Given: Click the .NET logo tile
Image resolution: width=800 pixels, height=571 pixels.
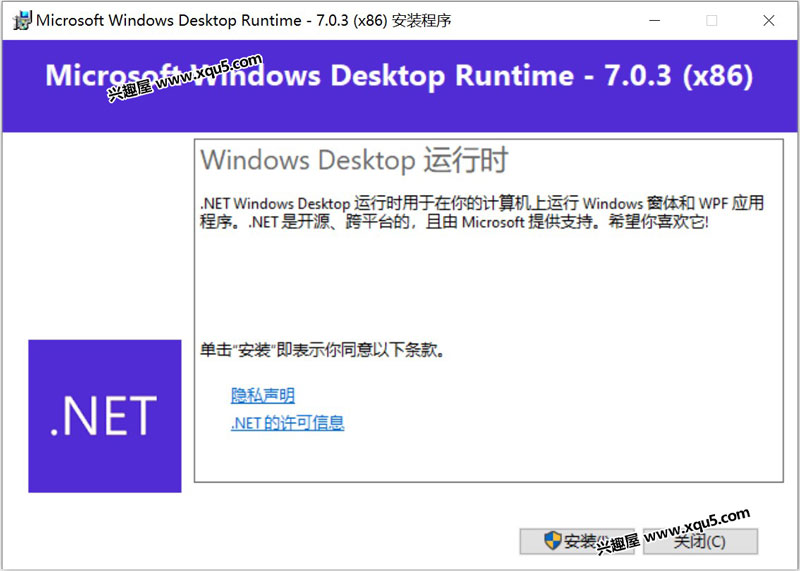Looking at the screenshot, I should pos(105,416).
